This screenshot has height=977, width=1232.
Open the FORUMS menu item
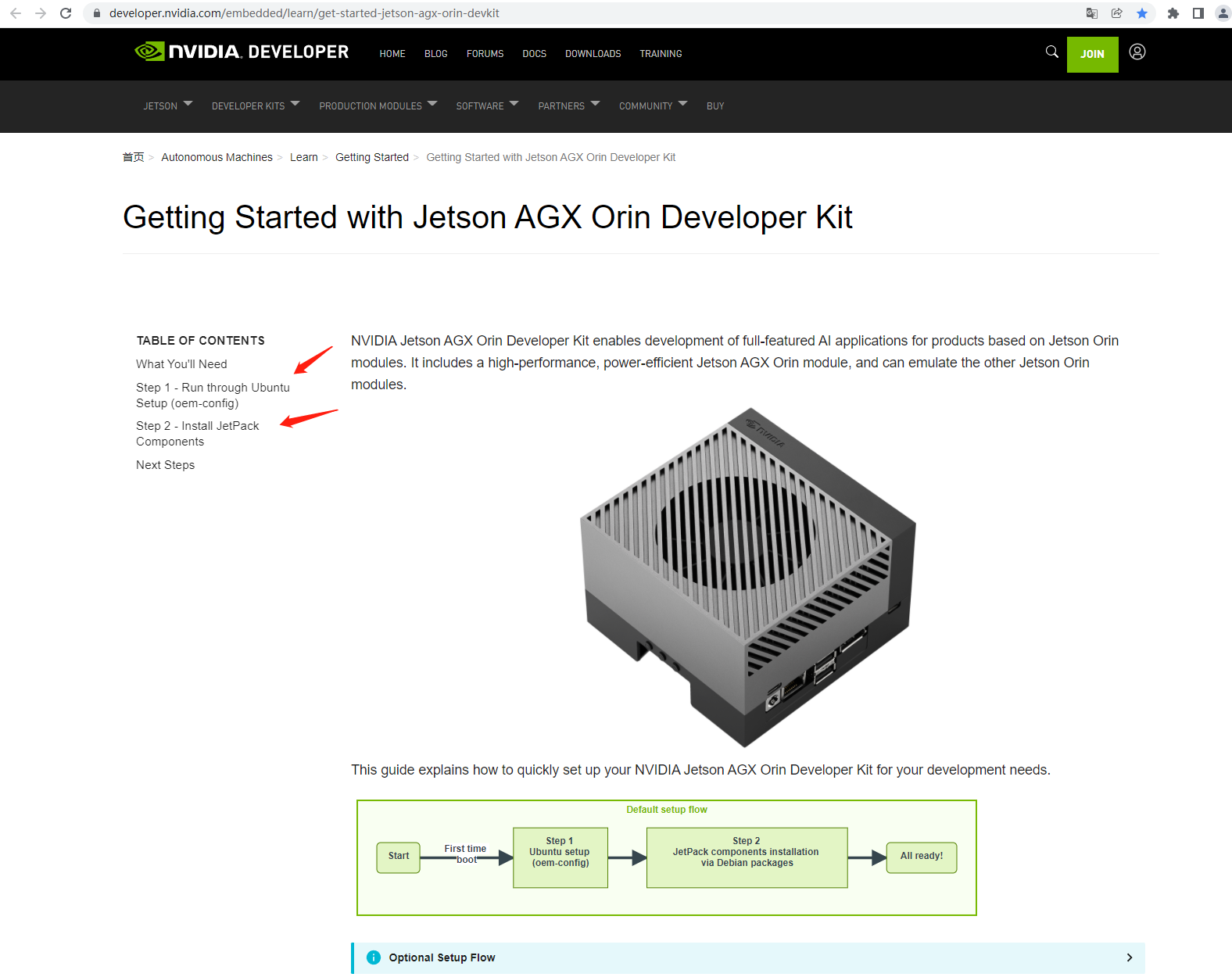click(485, 54)
